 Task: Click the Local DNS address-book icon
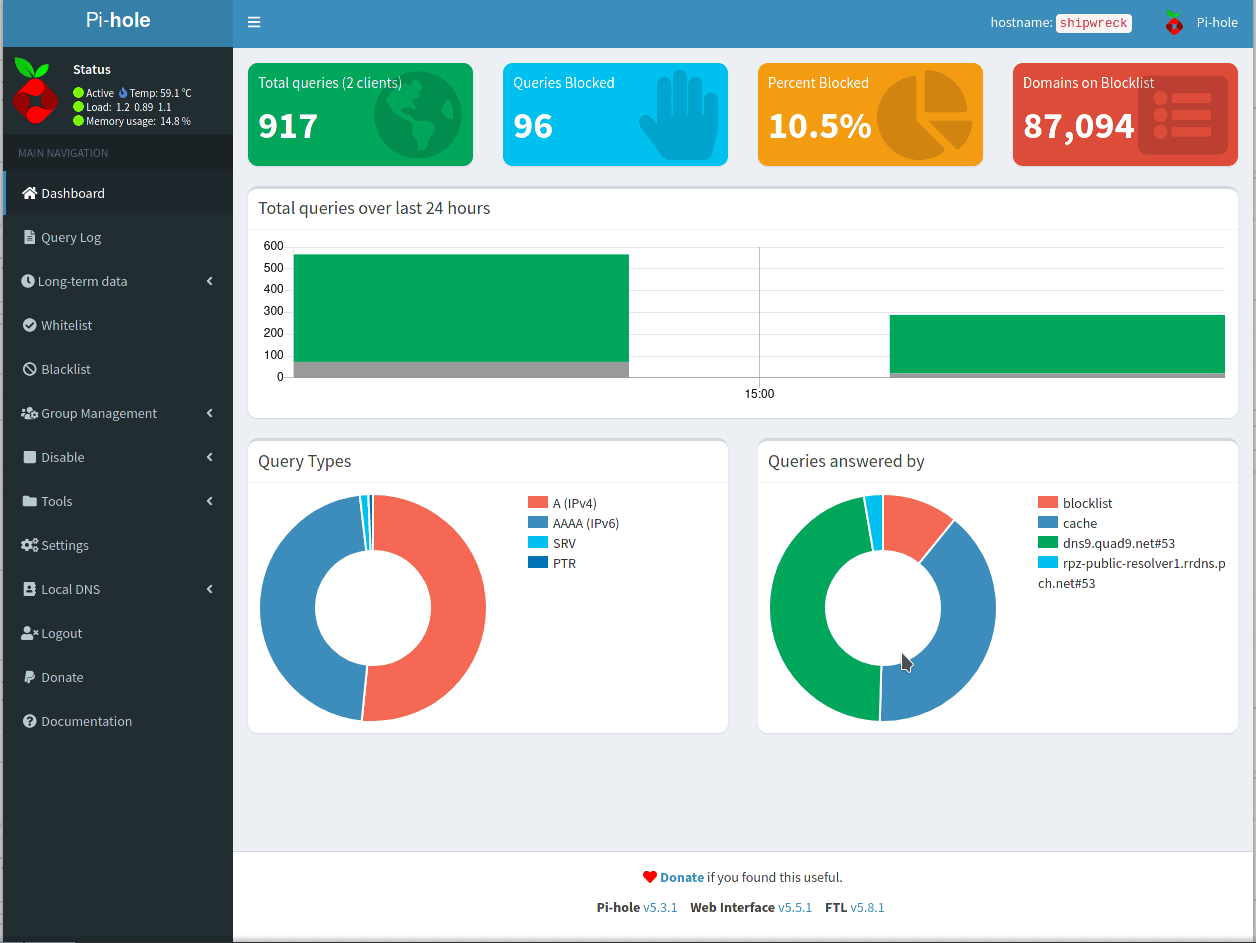coord(29,589)
